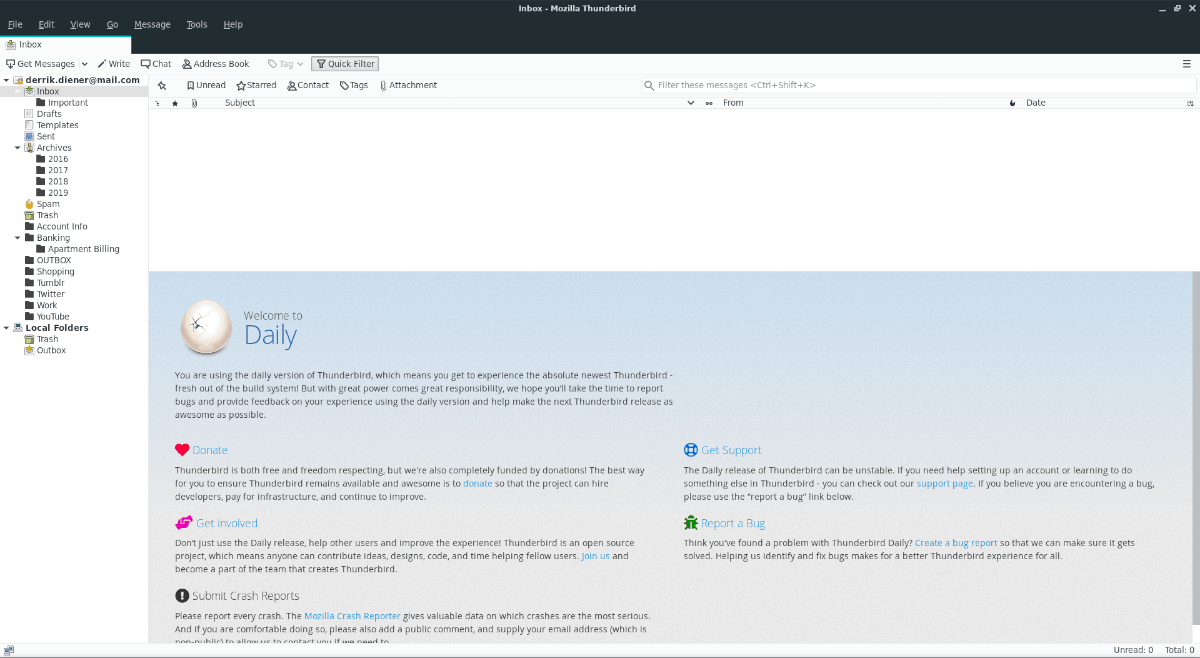
Task: Open the Get Messages dropdown arrow
Action: pyautogui.click(x=84, y=64)
